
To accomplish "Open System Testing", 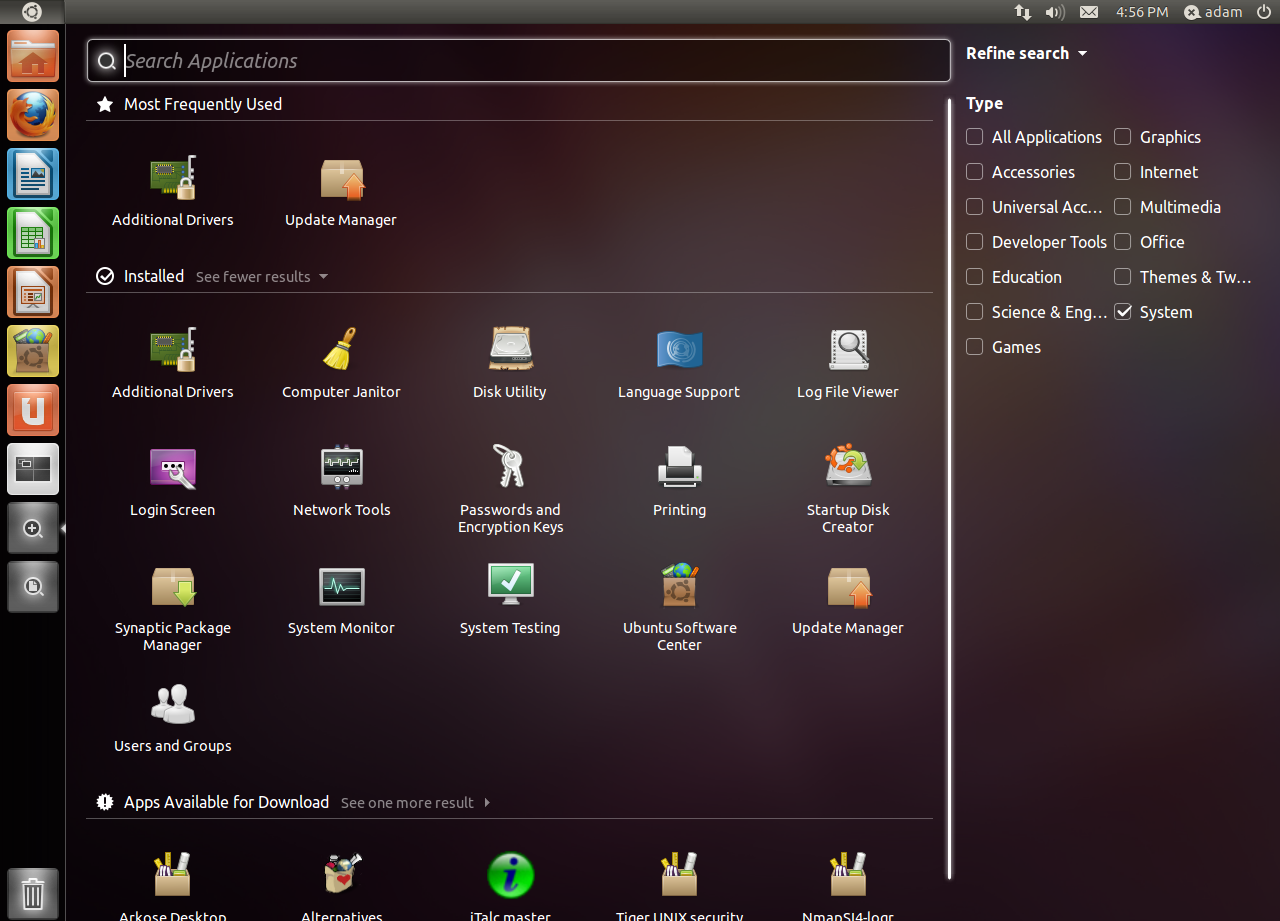I will tap(510, 599).
